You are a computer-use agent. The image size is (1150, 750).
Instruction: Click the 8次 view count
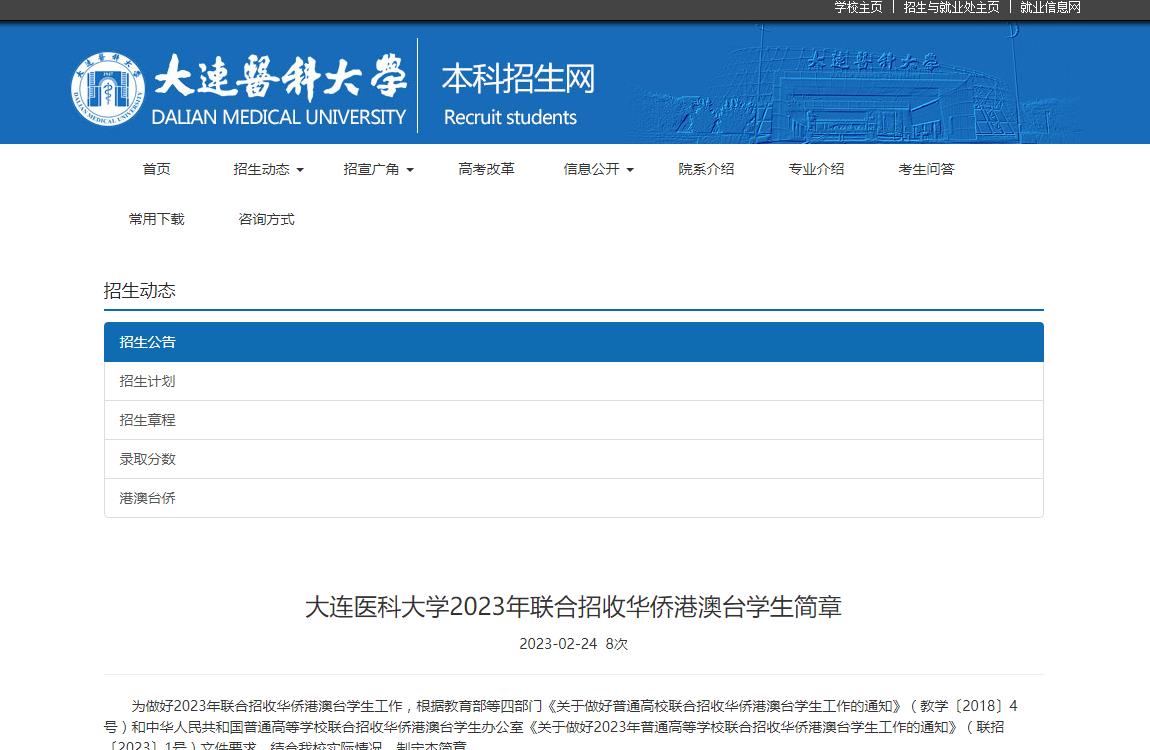click(x=617, y=644)
